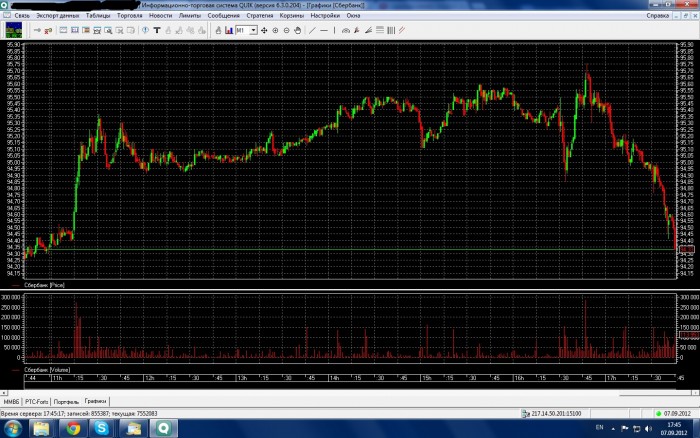Click the first table window toolbar icon

tap(63, 30)
